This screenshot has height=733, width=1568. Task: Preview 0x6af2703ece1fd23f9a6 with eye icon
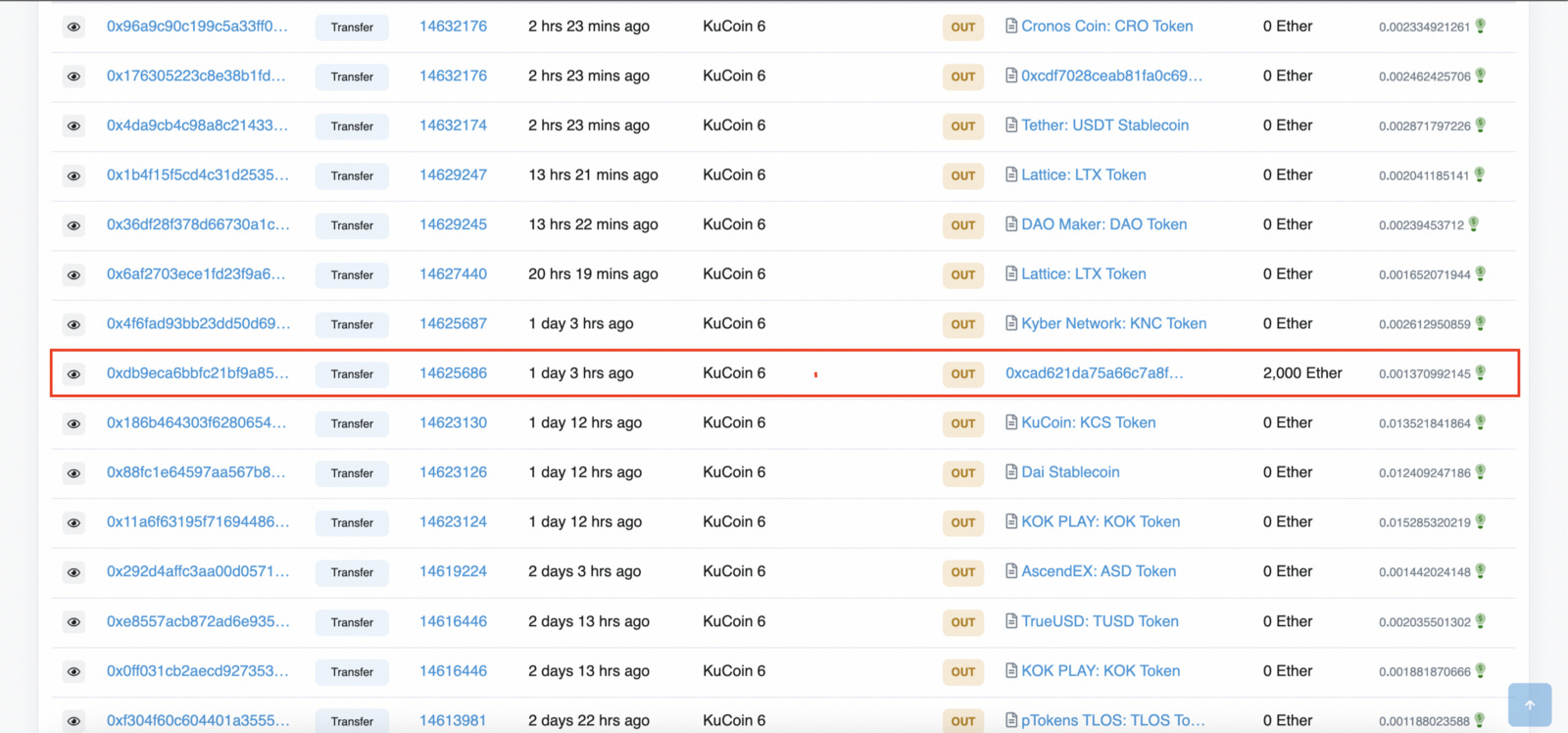click(x=73, y=275)
